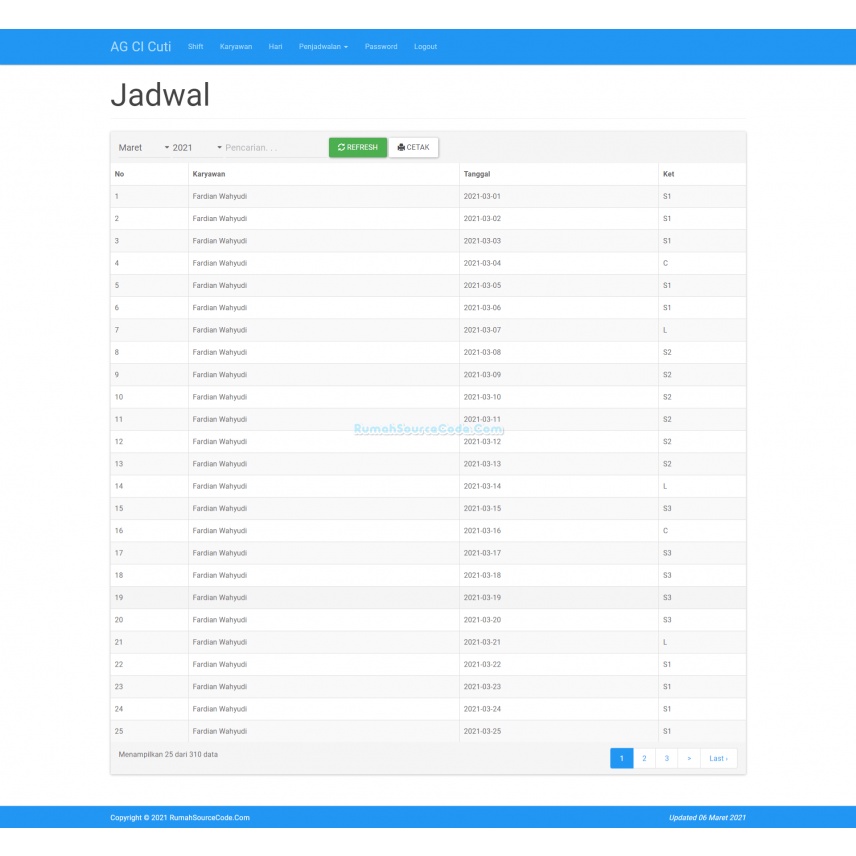
Task: Click Fardian Wahyudi in row 12
Action: click(x=219, y=442)
